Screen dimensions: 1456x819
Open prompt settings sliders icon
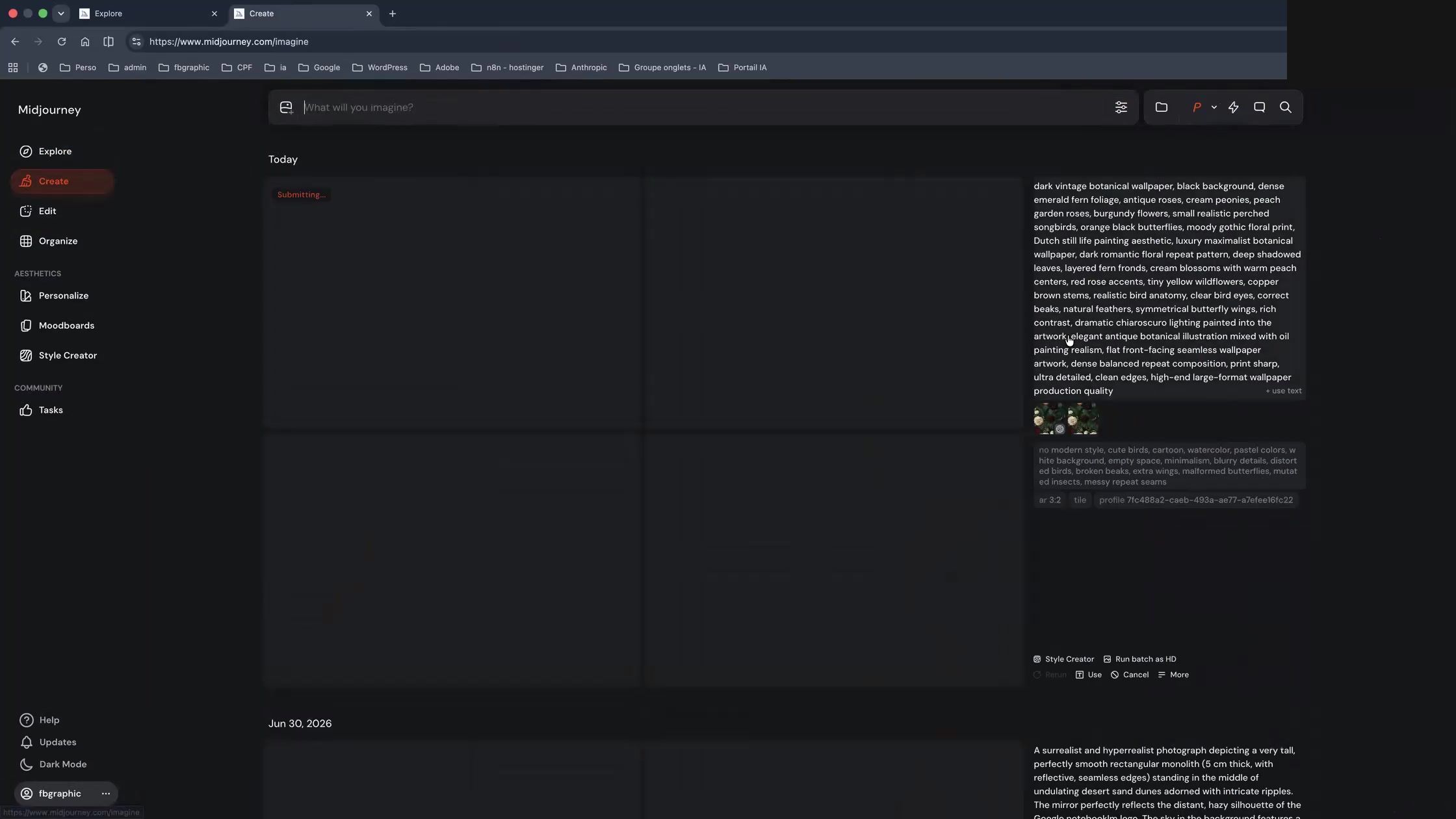[x=1121, y=107]
